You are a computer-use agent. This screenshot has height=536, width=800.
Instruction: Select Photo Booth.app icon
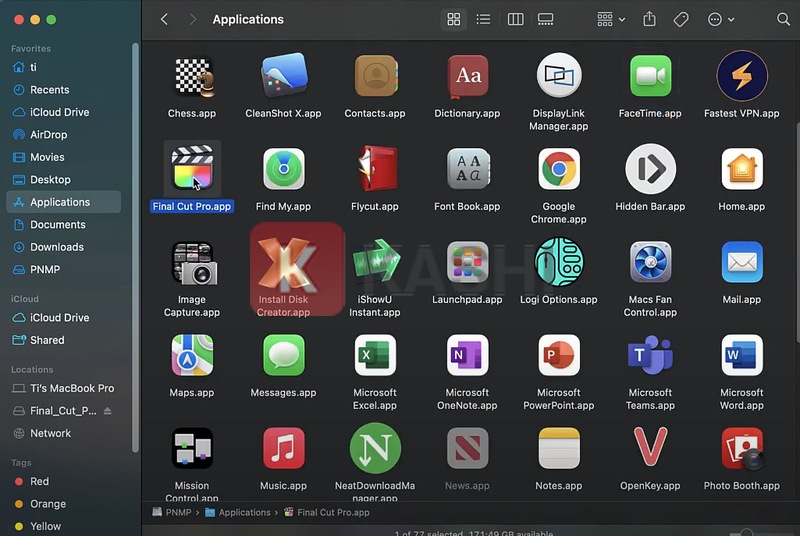click(743, 448)
